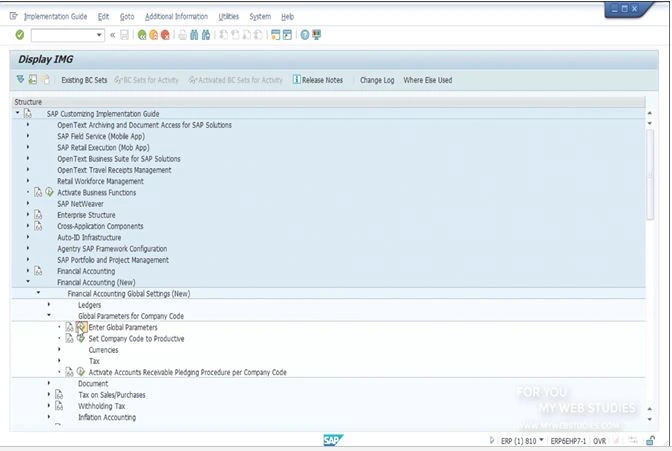This screenshot has width=672, height=451.
Task: Click the tree scroll up arrow
Action: pos(650,113)
